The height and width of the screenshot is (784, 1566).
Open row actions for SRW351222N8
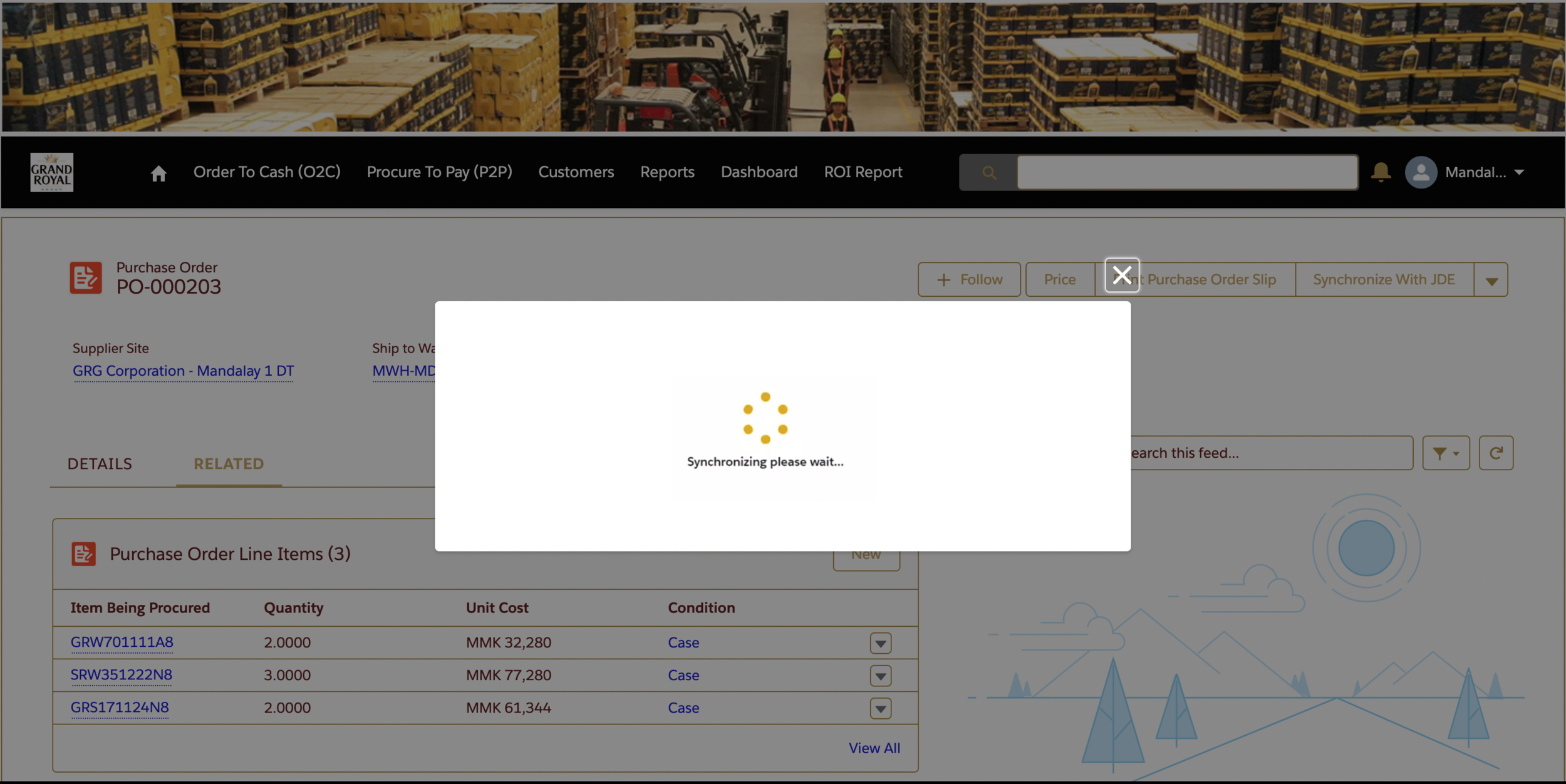880,676
